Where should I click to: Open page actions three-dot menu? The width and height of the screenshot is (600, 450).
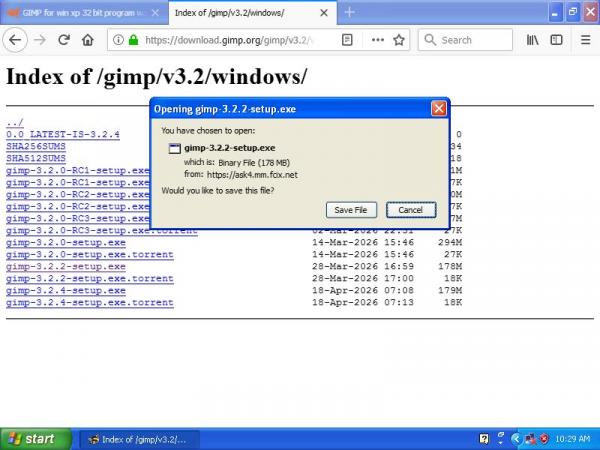coord(378,40)
